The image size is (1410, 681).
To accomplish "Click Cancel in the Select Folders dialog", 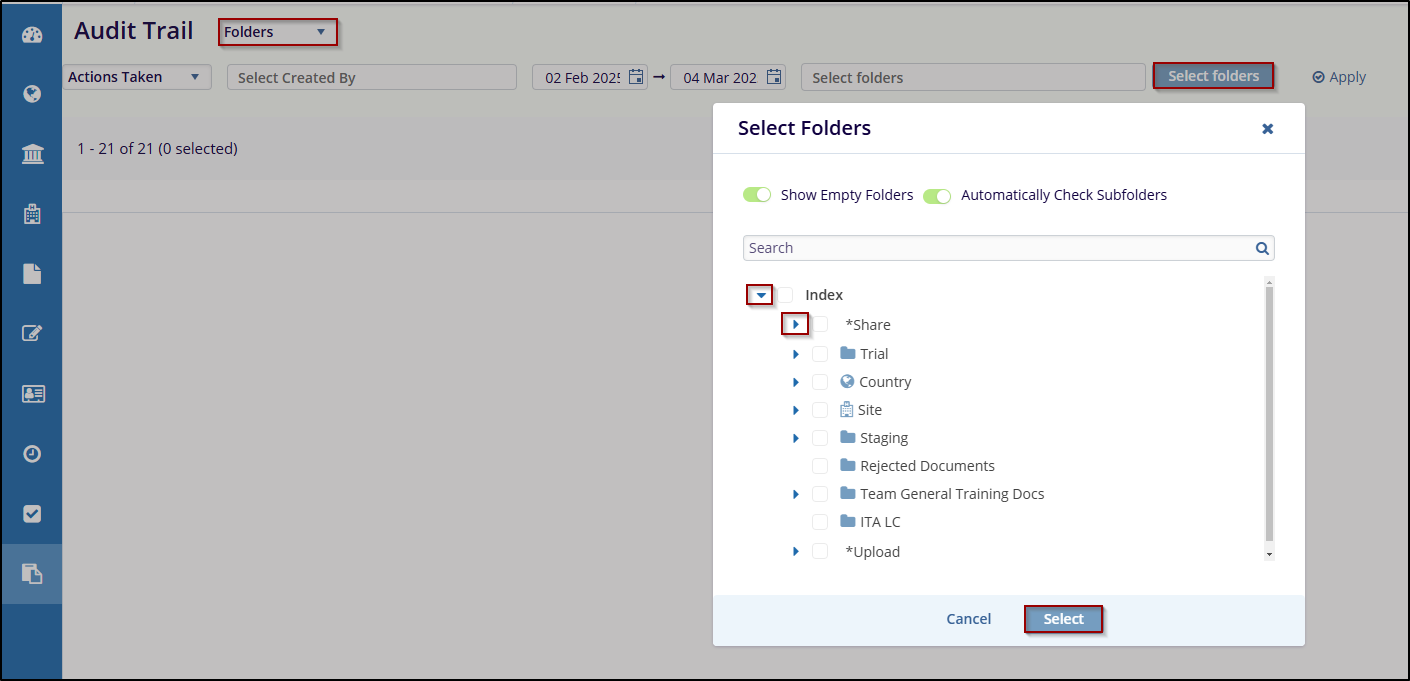I will coord(968,619).
